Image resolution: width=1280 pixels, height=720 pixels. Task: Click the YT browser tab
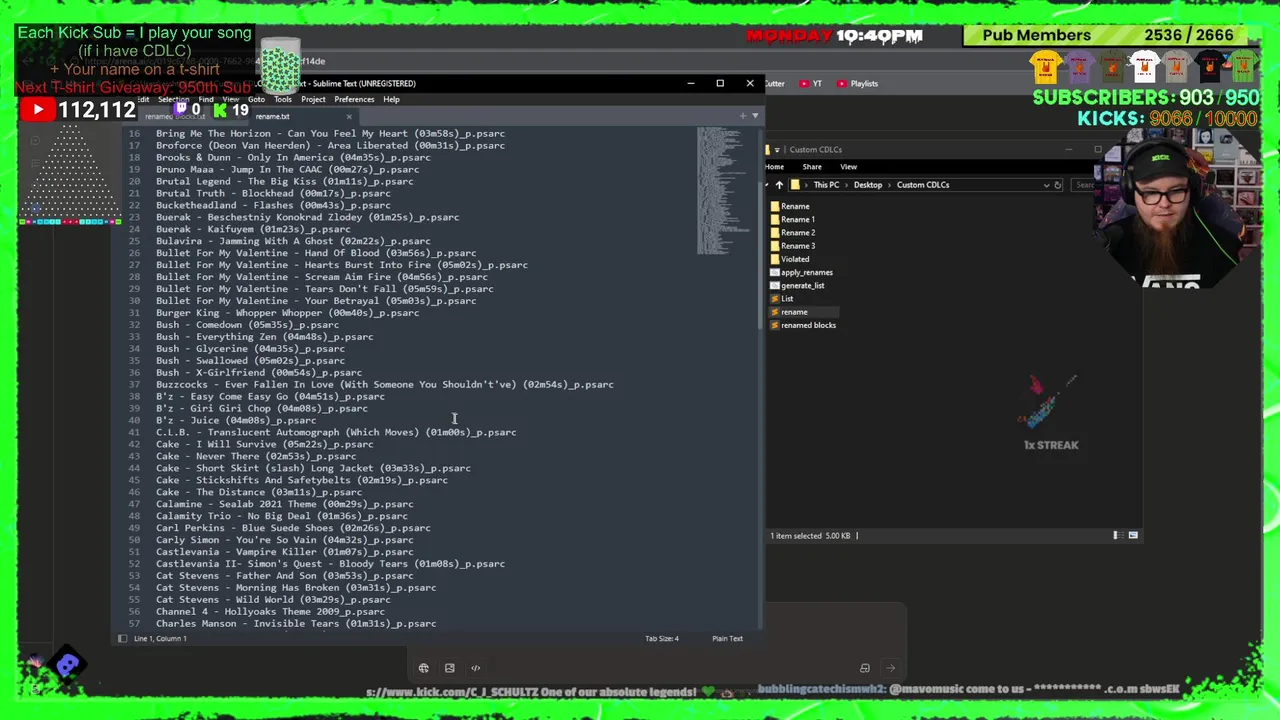tap(810, 84)
